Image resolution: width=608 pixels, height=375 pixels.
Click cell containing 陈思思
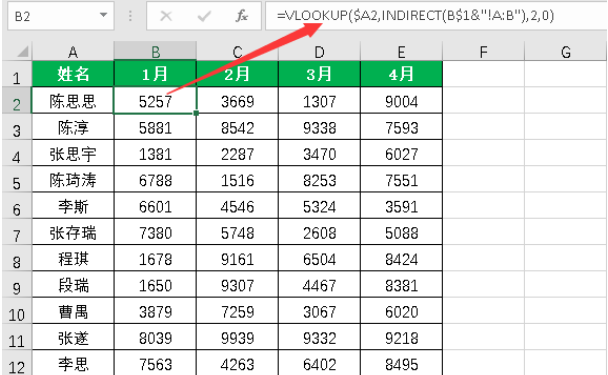pos(73,101)
